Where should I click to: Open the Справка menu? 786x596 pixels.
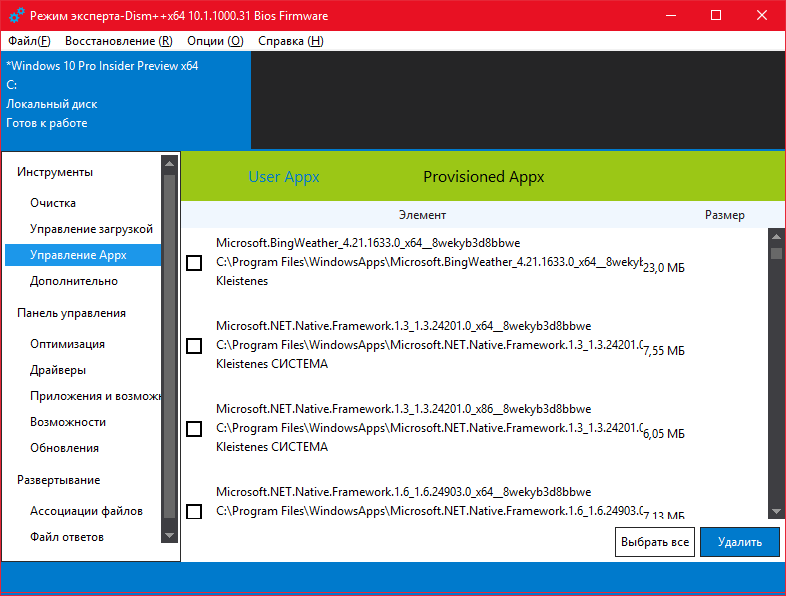coord(291,41)
